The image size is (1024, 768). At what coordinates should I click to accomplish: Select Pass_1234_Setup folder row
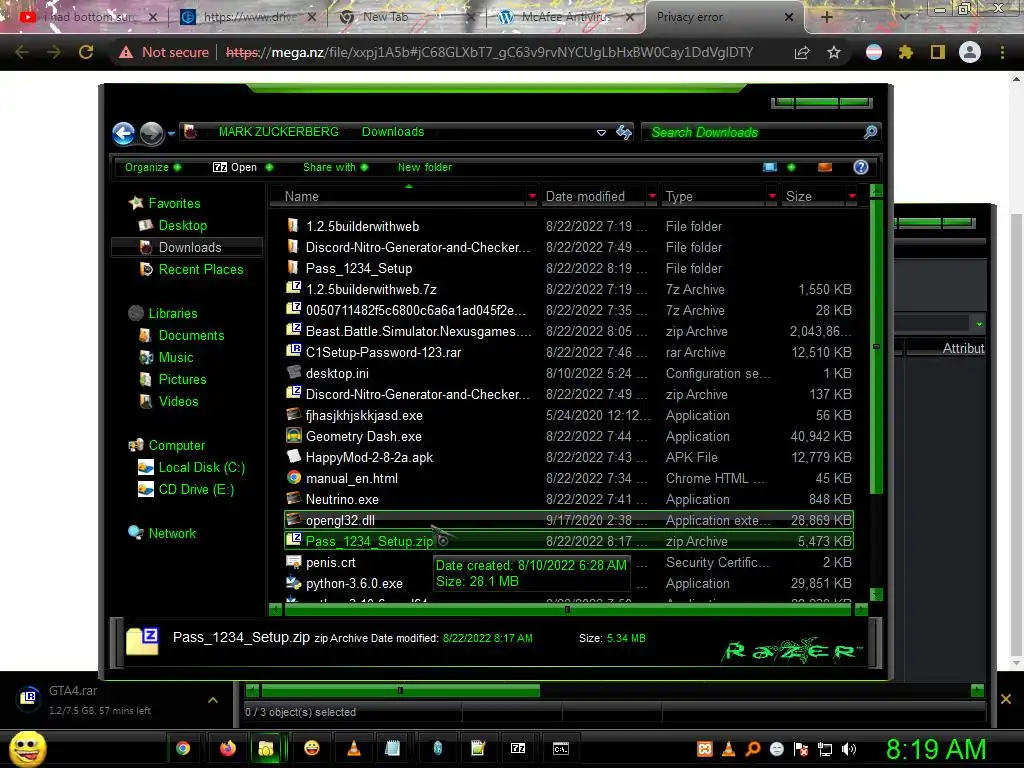(568, 268)
